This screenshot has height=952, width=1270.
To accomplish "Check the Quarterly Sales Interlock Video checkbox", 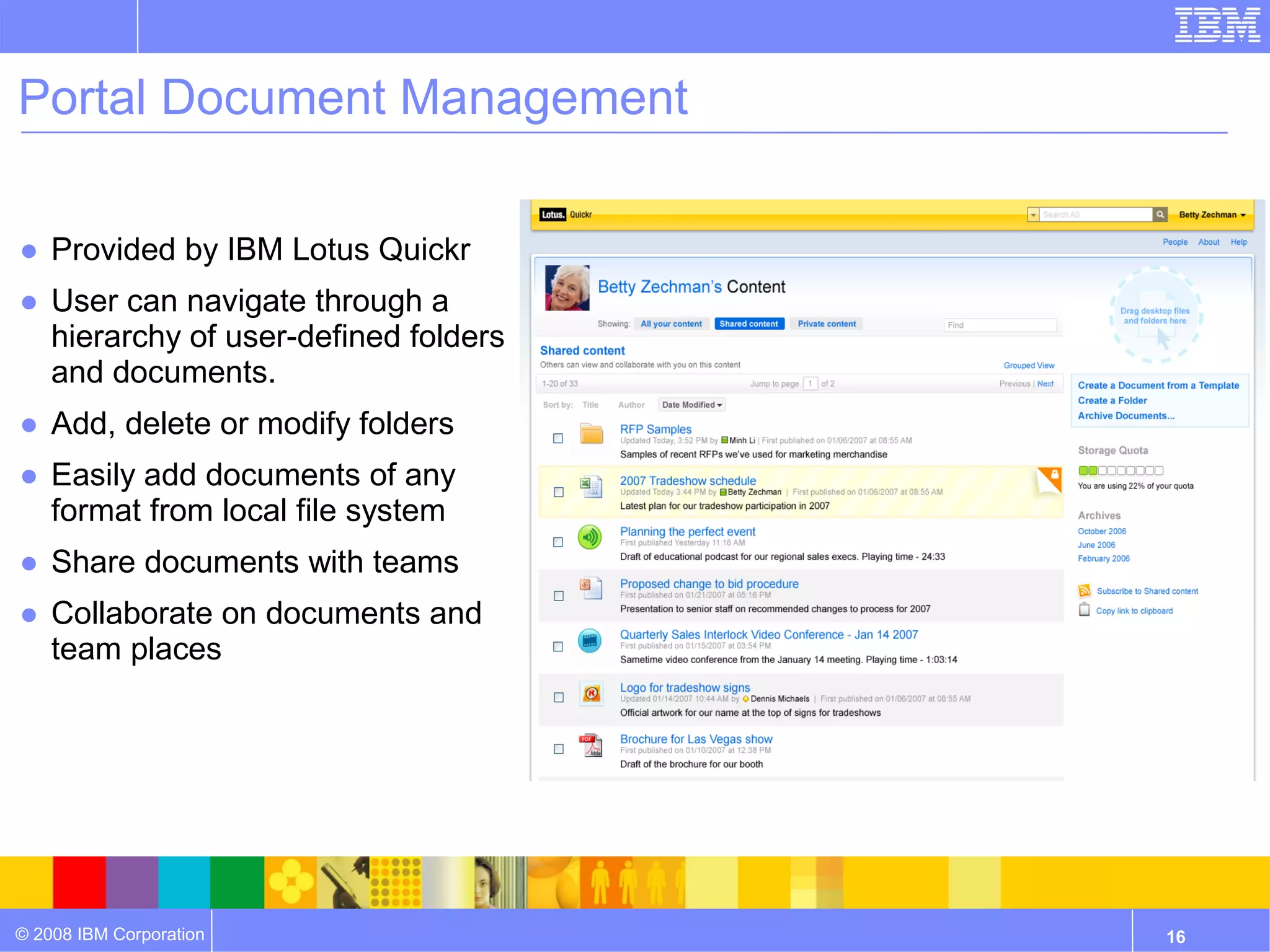I will pos(558,646).
